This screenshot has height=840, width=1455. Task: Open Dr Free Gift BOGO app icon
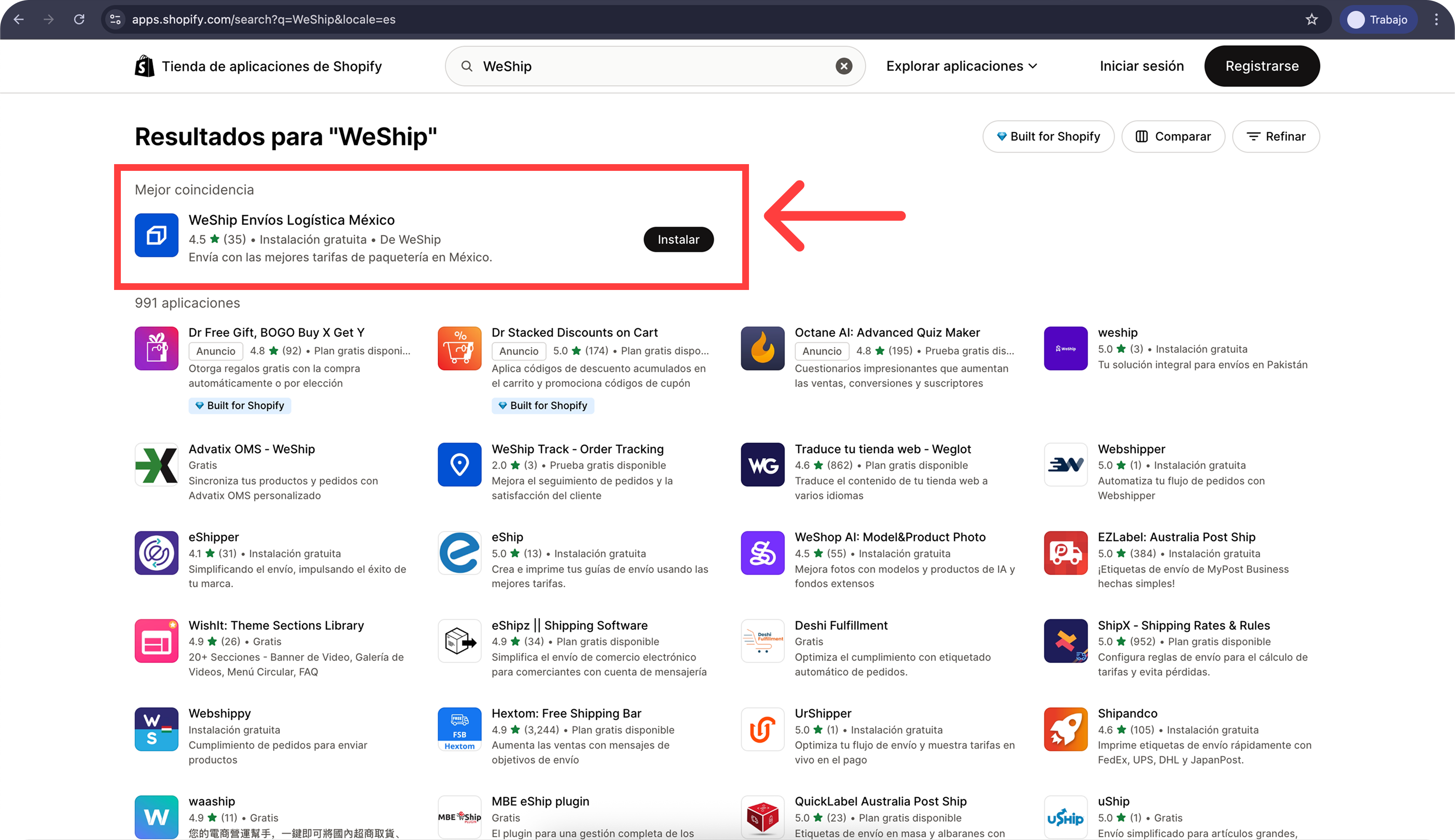[157, 348]
